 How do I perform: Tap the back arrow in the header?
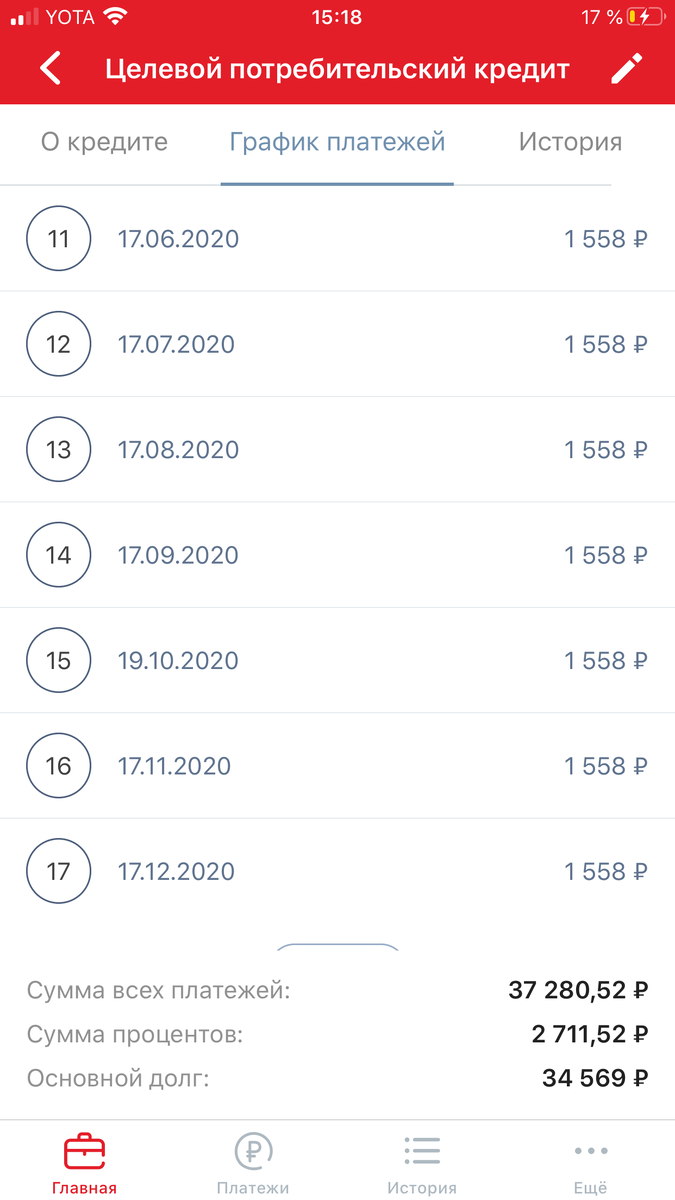pos(49,68)
